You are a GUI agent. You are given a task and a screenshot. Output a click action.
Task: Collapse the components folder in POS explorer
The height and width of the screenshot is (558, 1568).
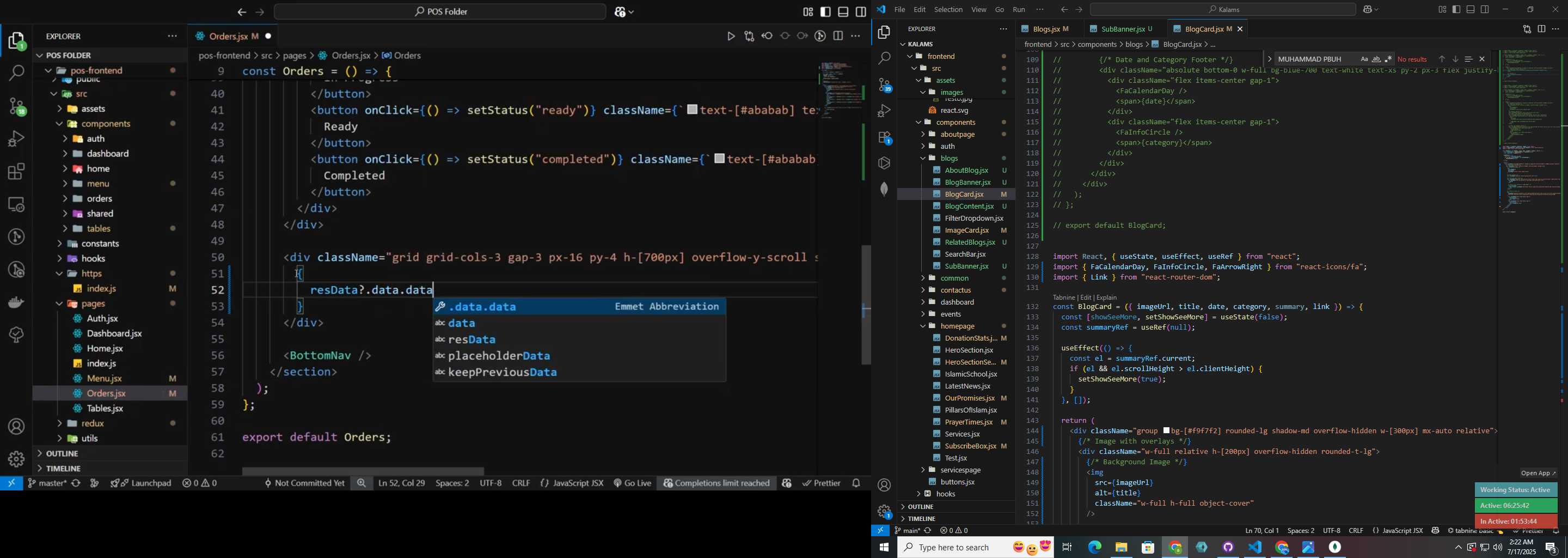[x=109, y=124]
